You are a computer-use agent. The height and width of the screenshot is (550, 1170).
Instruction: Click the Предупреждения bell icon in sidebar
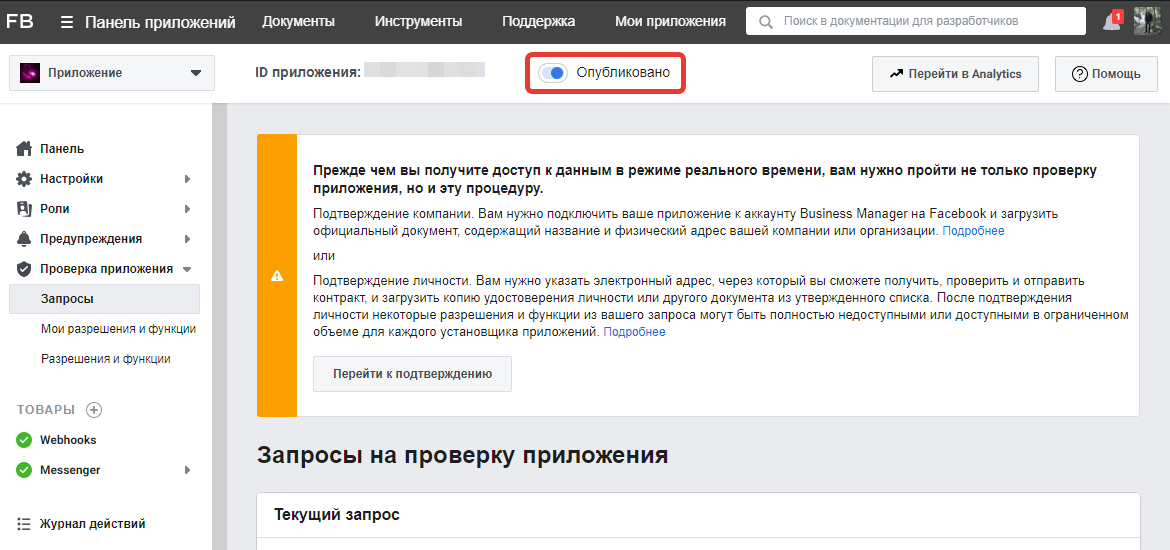(x=25, y=239)
